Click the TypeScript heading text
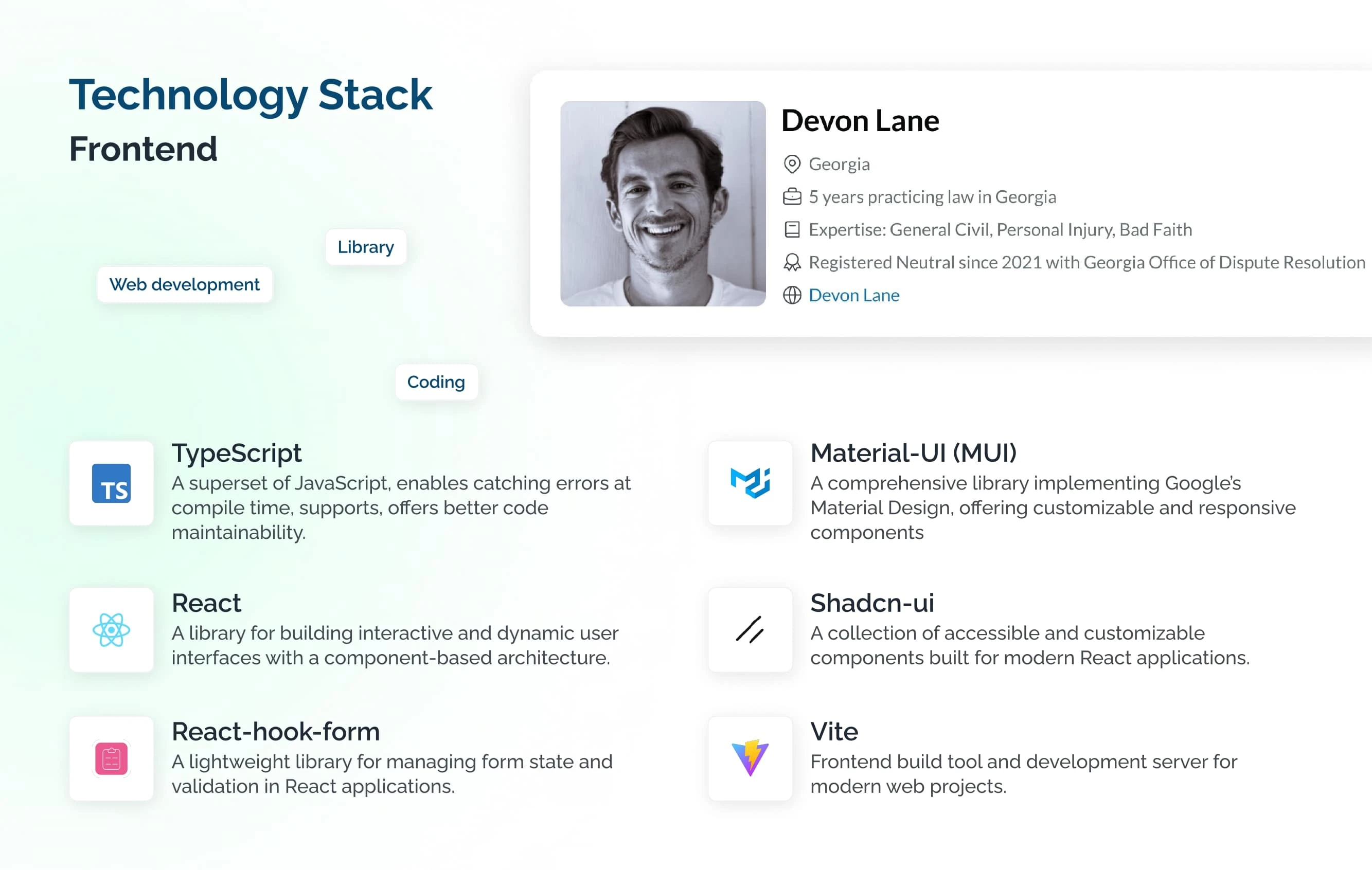 [237, 453]
